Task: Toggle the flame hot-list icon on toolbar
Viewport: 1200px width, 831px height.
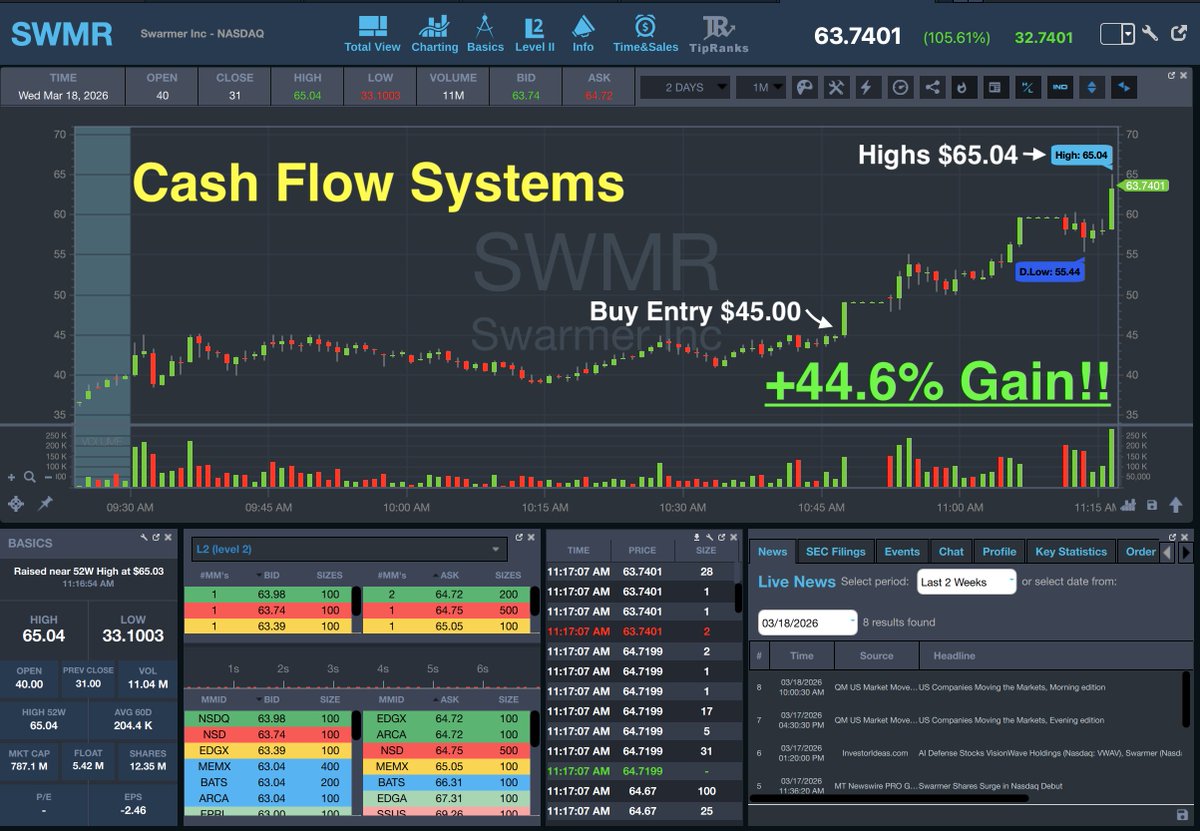Action: click(x=963, y=87)
